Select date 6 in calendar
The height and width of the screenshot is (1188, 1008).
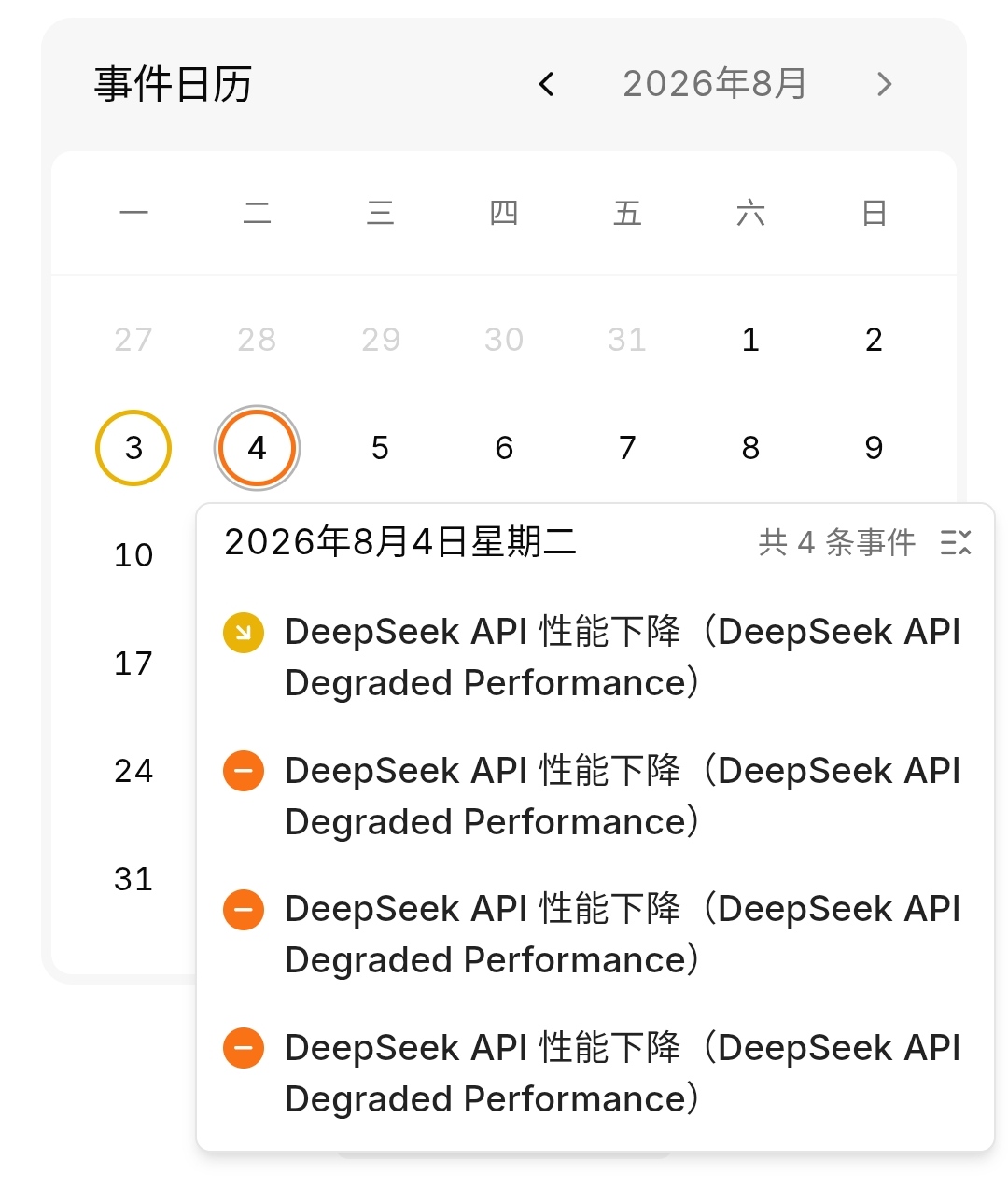click(504, 448)
